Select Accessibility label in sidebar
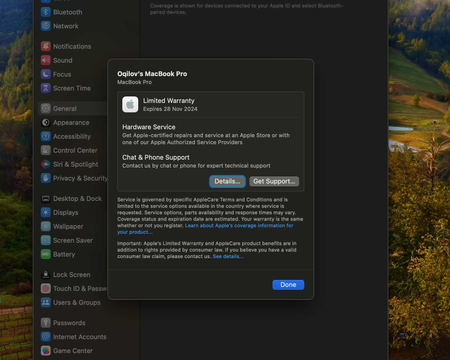This screenshot has height=360, width=450. pyautogui.click(x=72, y=137)
